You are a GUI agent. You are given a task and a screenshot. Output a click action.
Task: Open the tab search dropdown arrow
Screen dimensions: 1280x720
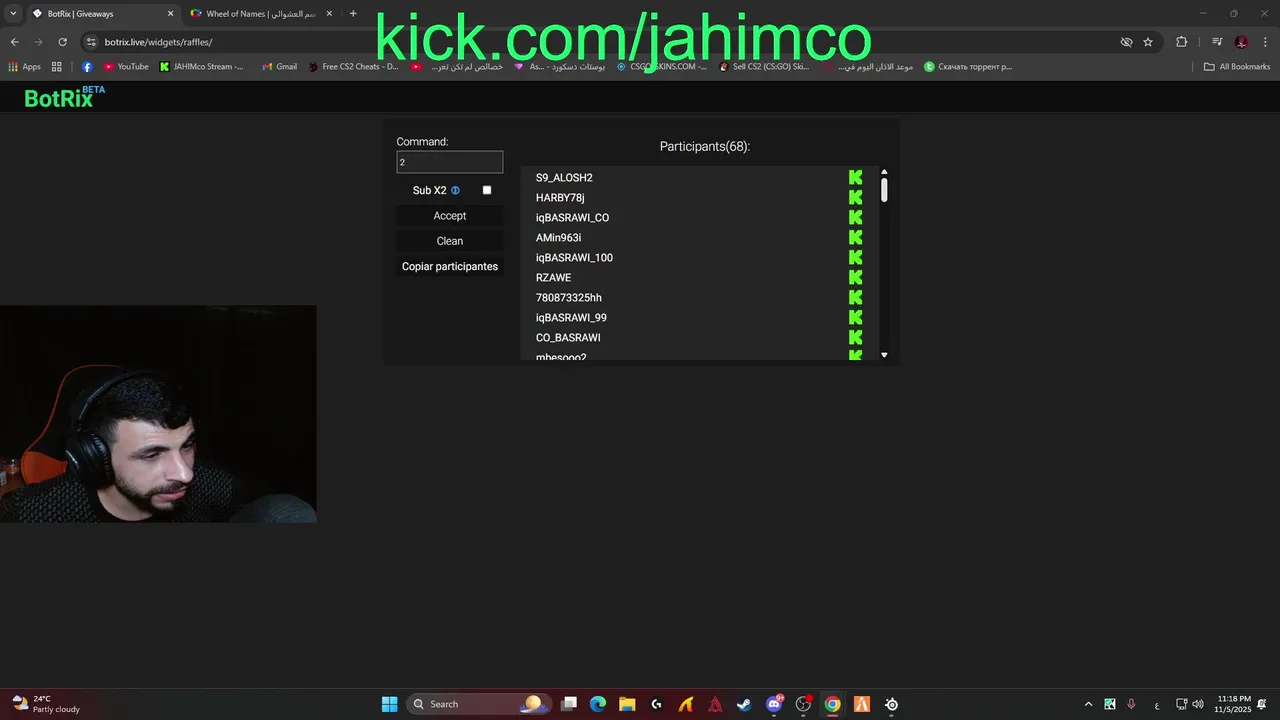[13, 14]
